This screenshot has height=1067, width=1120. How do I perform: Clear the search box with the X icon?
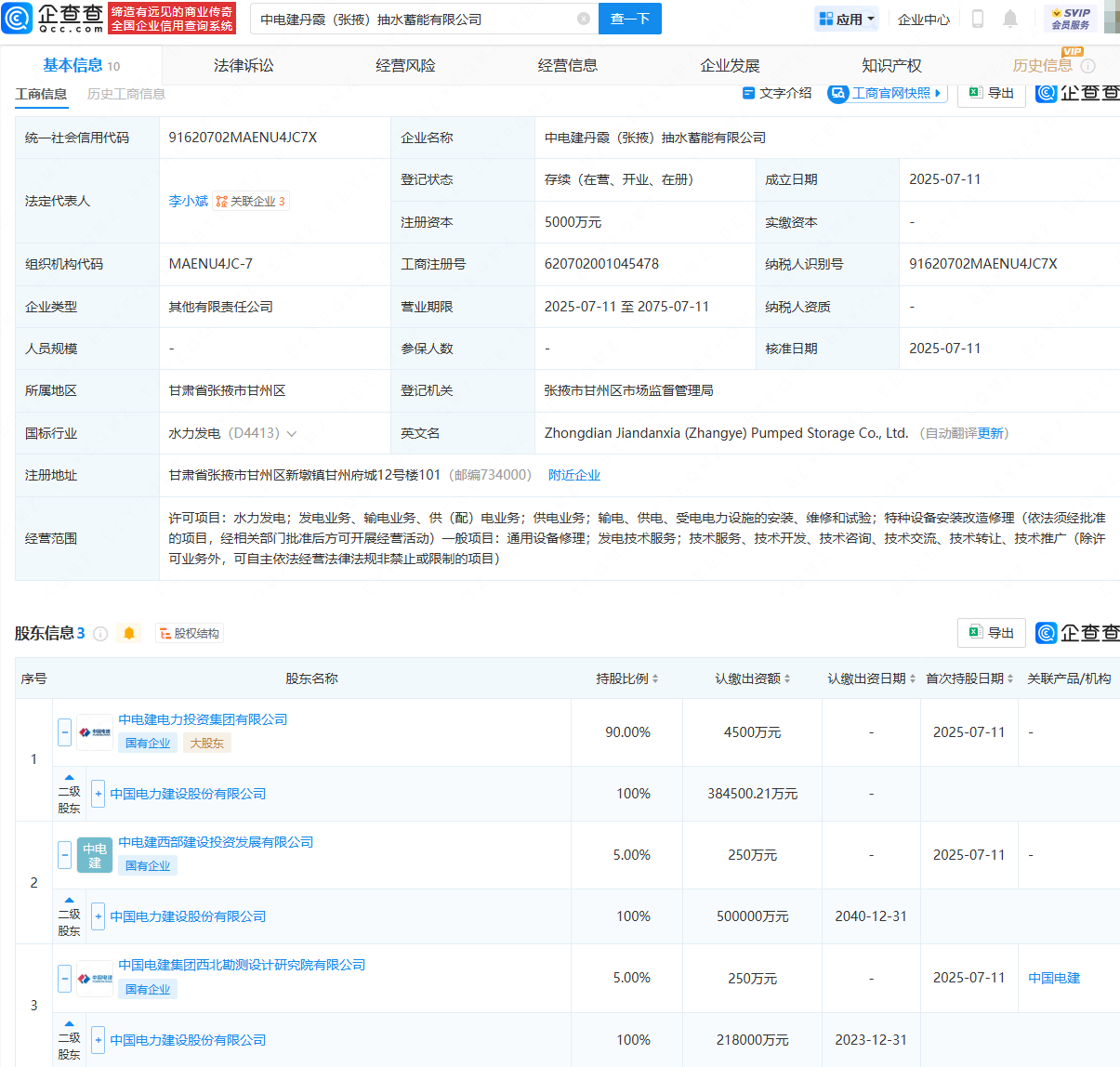pos(584,19)
